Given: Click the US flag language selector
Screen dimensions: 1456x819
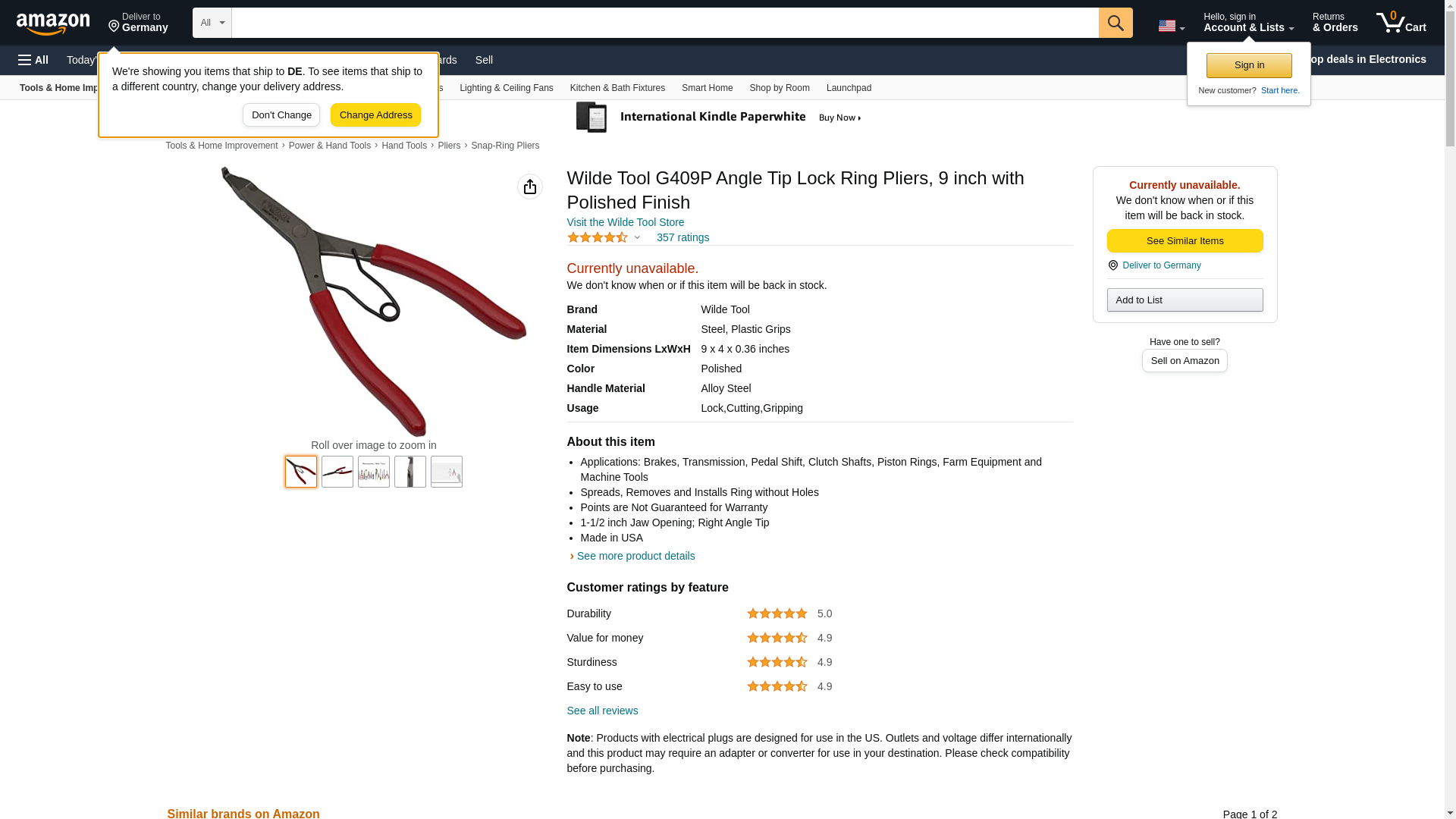Looking at the screenshot, I should [1171, 26].
